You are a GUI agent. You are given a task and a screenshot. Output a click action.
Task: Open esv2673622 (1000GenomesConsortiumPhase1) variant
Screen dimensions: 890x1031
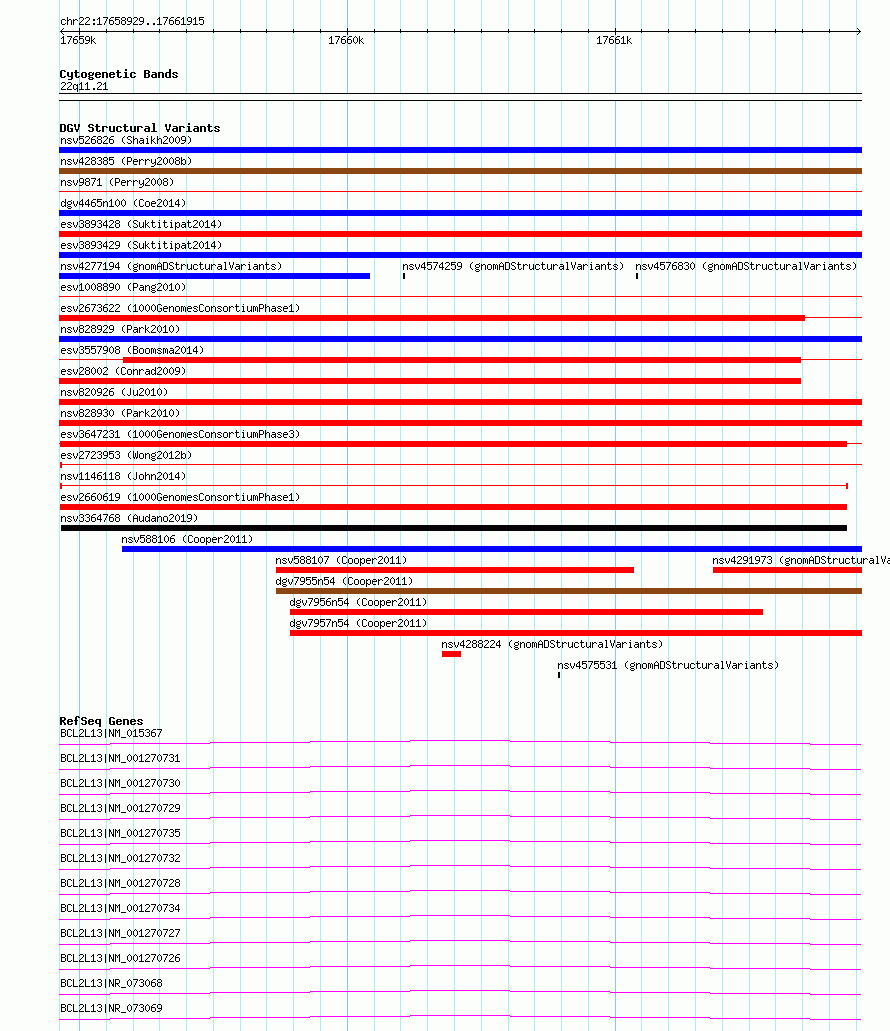[x=180, y=308]
